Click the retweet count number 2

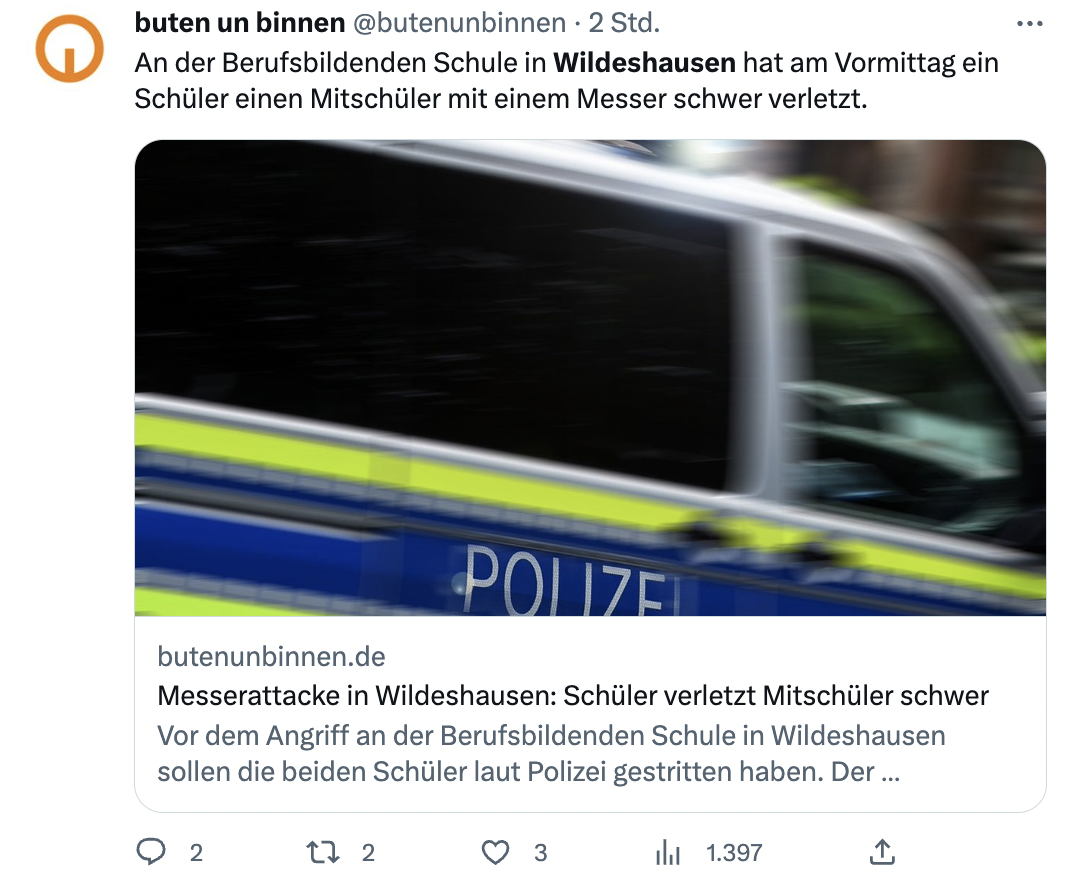[368, 853]
